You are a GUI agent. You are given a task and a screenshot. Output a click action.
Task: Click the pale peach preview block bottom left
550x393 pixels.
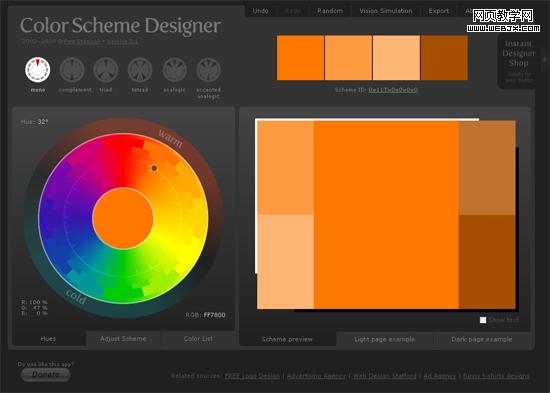coord(286,262)
